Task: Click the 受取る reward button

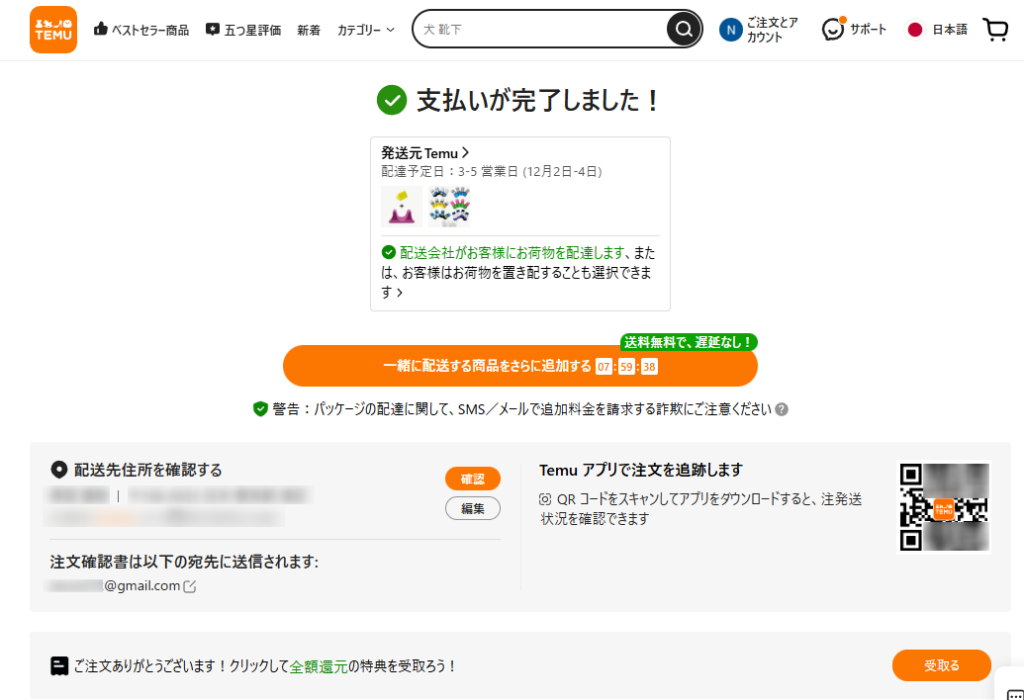Action: click(941, 665)
